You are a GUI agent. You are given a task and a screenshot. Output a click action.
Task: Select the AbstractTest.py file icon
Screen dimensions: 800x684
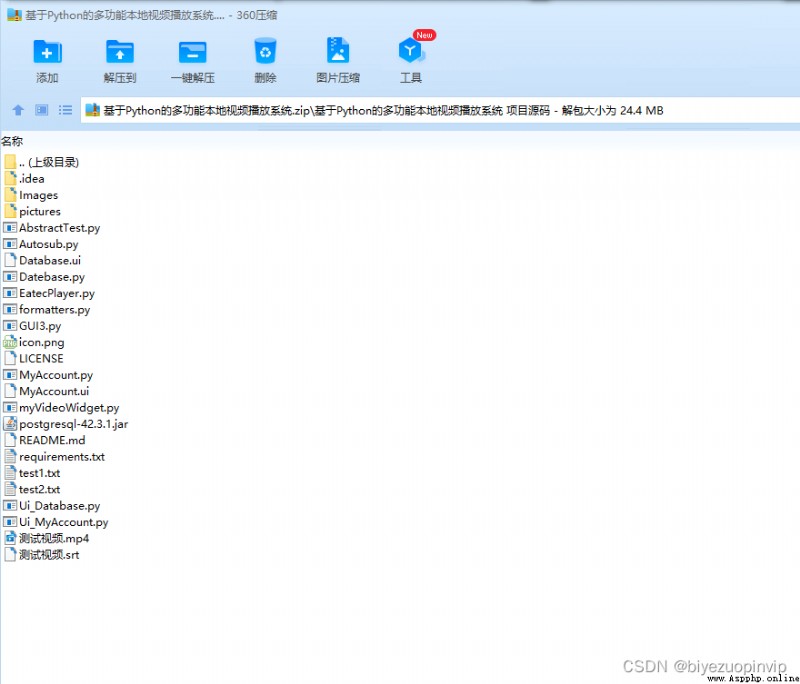click(10, 227)
